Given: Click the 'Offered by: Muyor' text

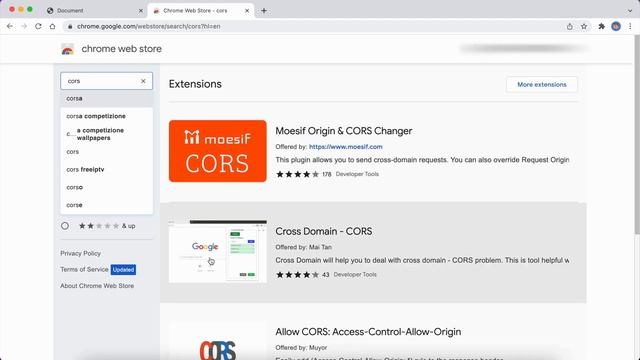Looking at the screenshot, I should click(301, 348).
